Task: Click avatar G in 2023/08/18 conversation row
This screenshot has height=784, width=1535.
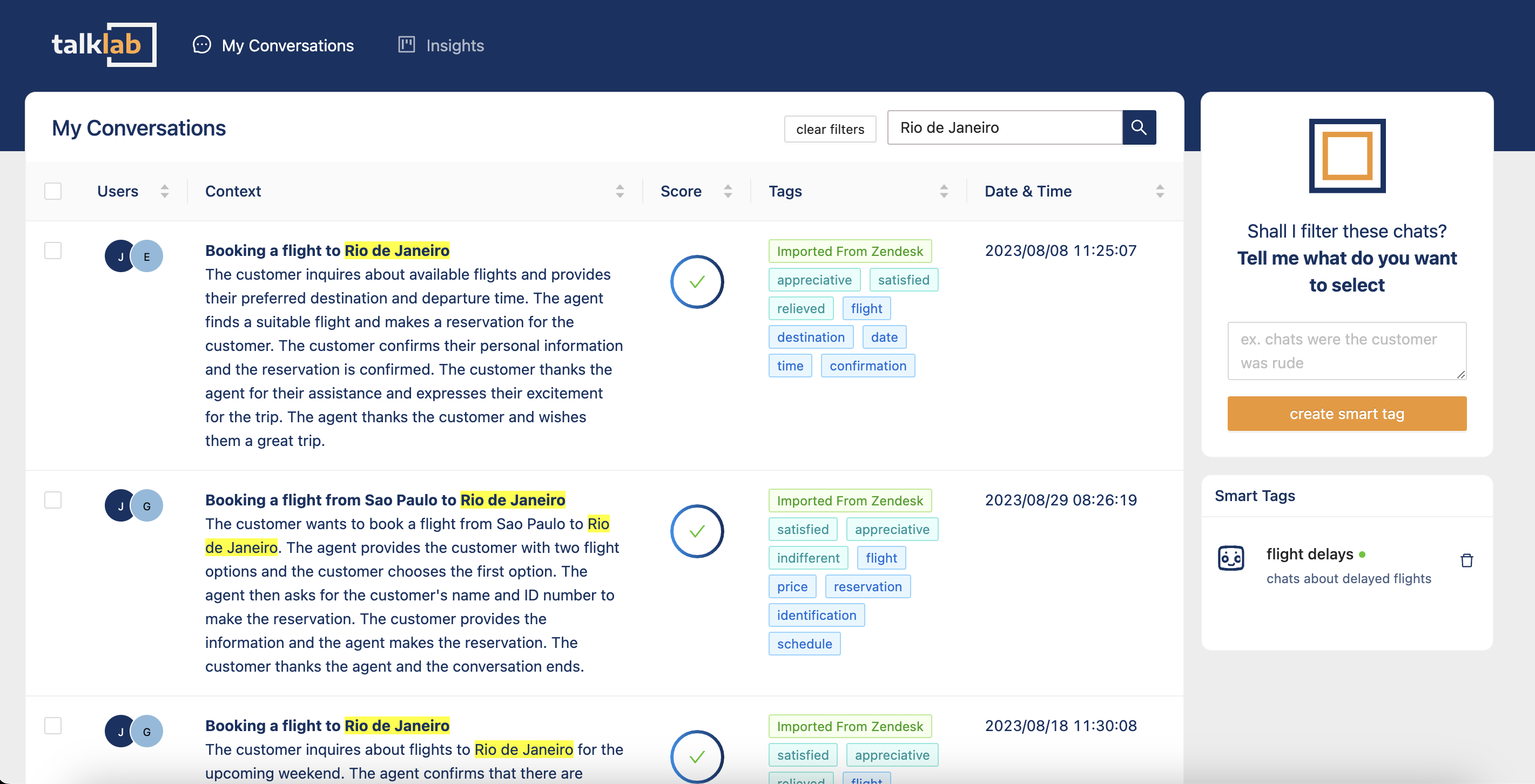Action: pyautogui.click(x=146, y=732)
